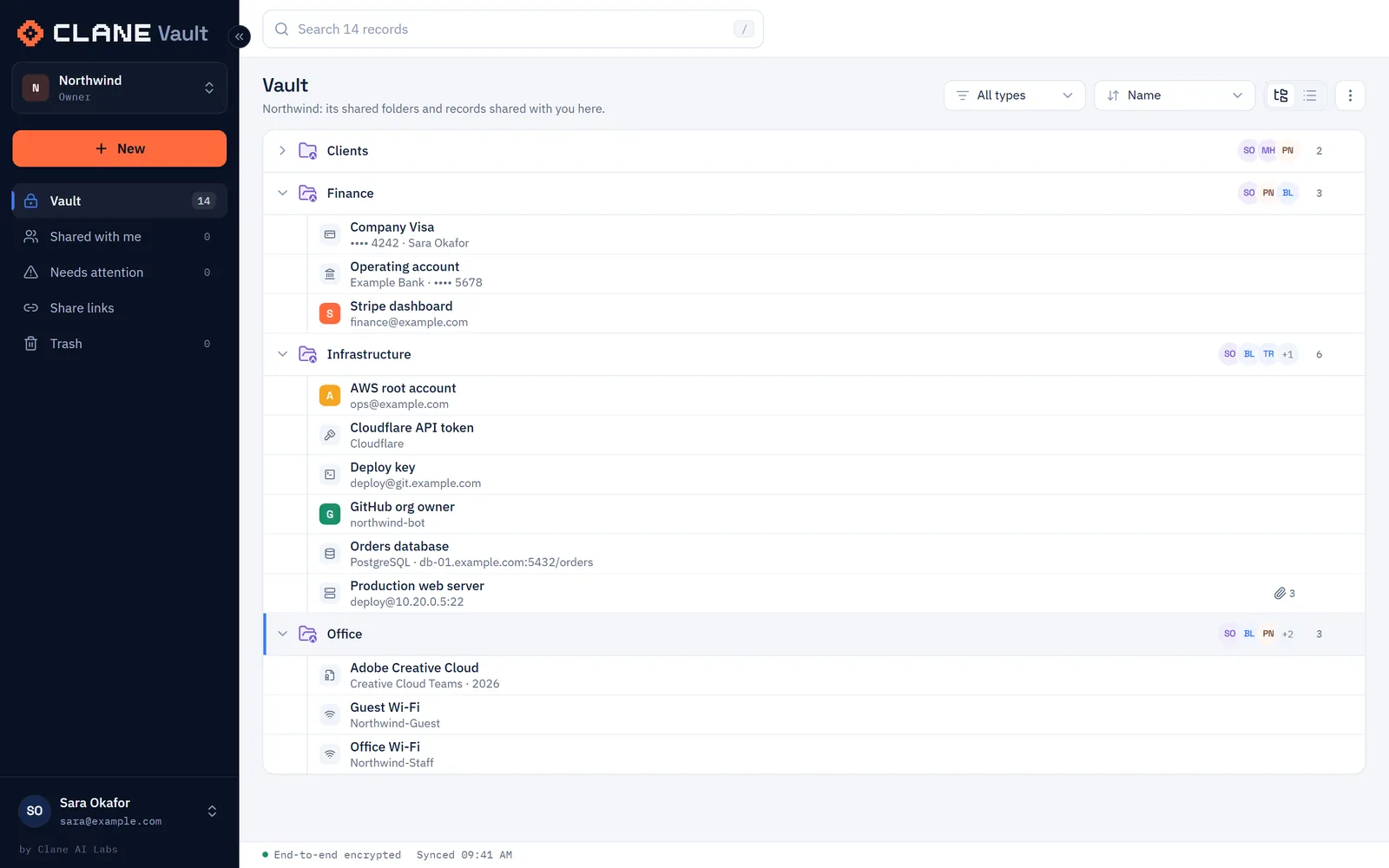Open the Trash section
Image resolution: width=1389 pixels, height=868 pixels.
(120, 343)
